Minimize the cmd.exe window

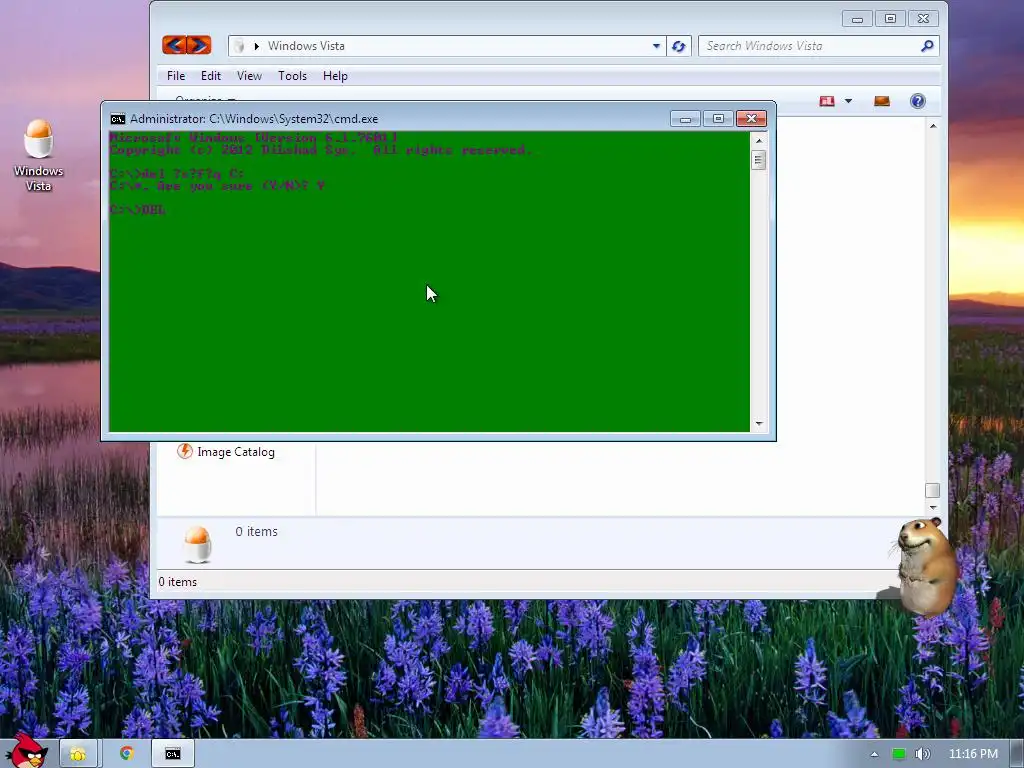coord(685,119)
